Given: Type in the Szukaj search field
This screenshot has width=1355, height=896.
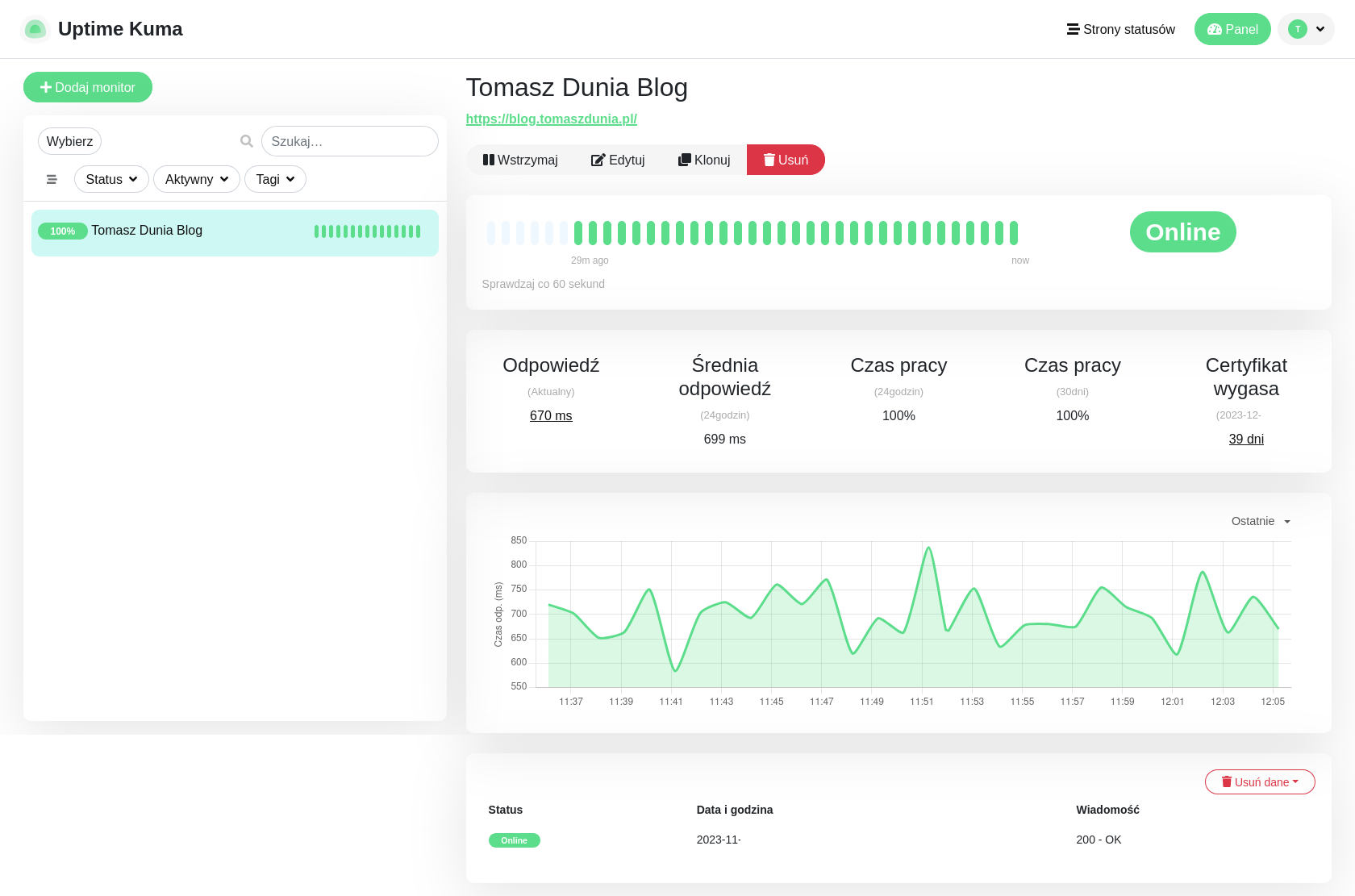Looking at the screenshot, I should [350, 141].
